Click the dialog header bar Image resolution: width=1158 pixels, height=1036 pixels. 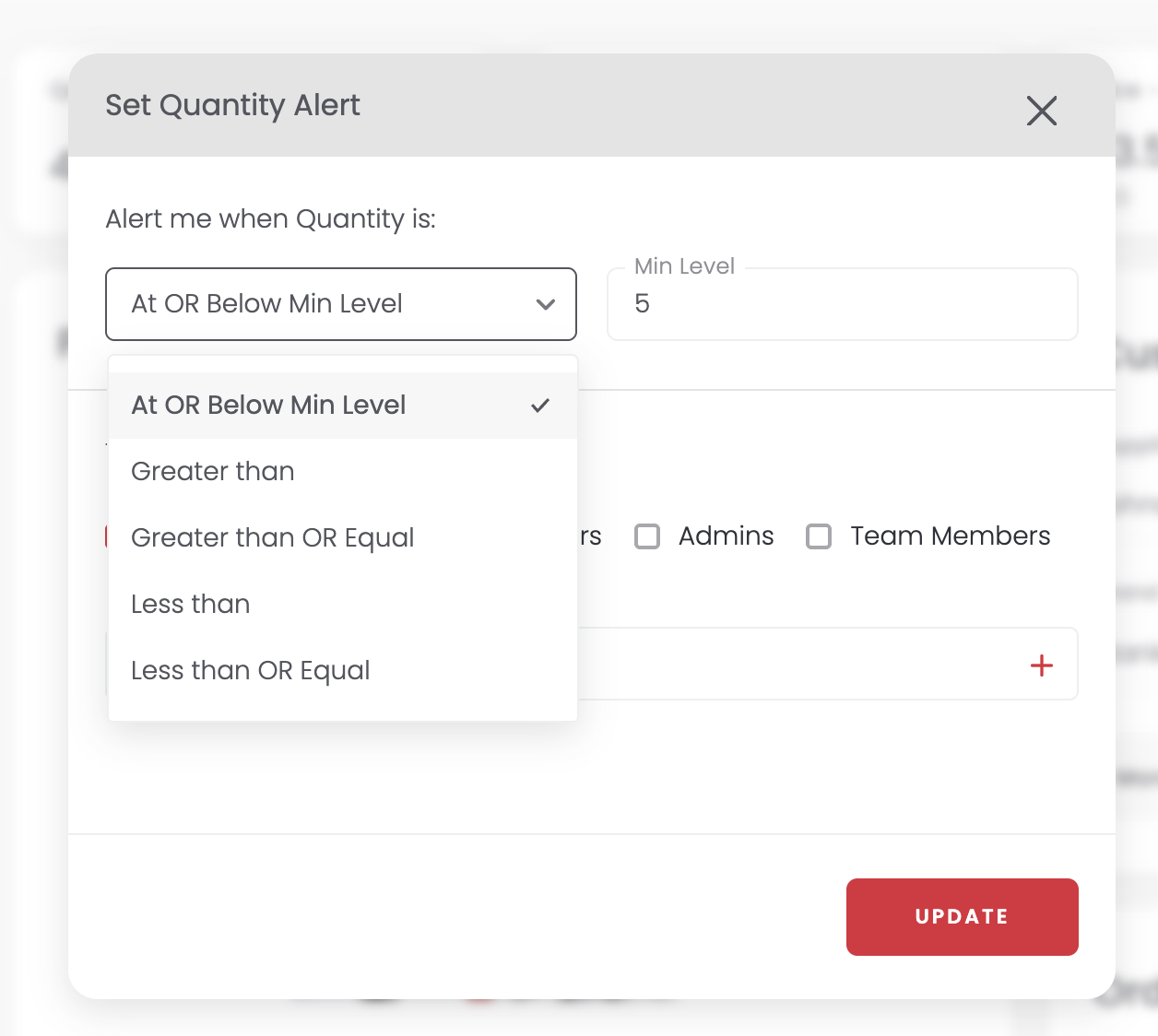592,105
